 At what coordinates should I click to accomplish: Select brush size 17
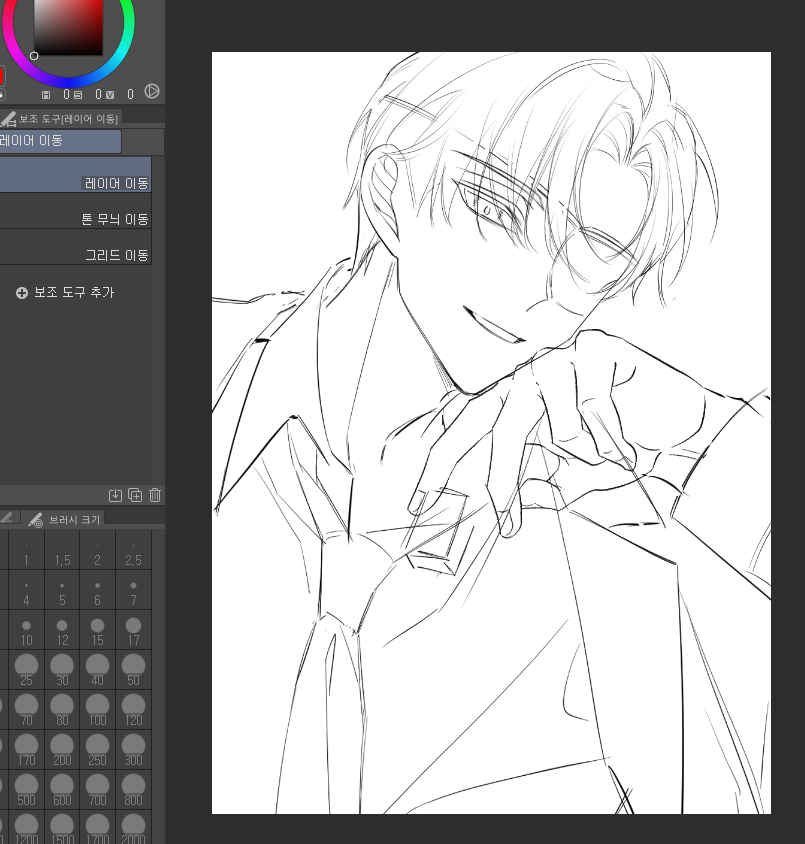[x=133, y=630]
